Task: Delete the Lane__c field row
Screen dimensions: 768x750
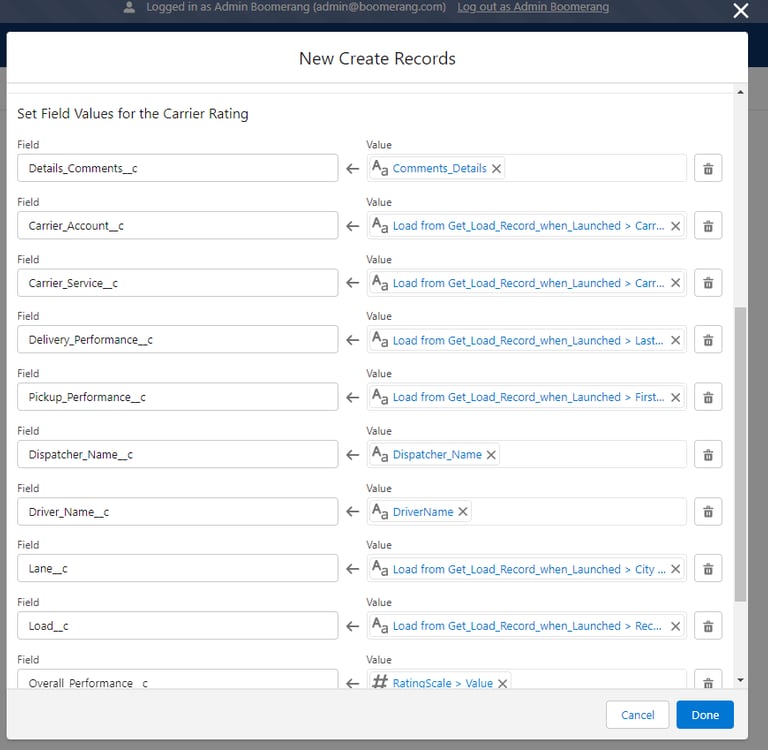Action: click(707, 569)
